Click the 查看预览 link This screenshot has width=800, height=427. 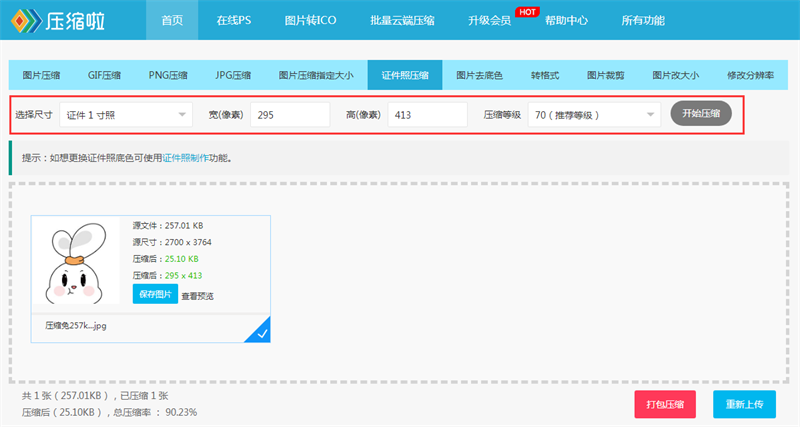[197, 296]
